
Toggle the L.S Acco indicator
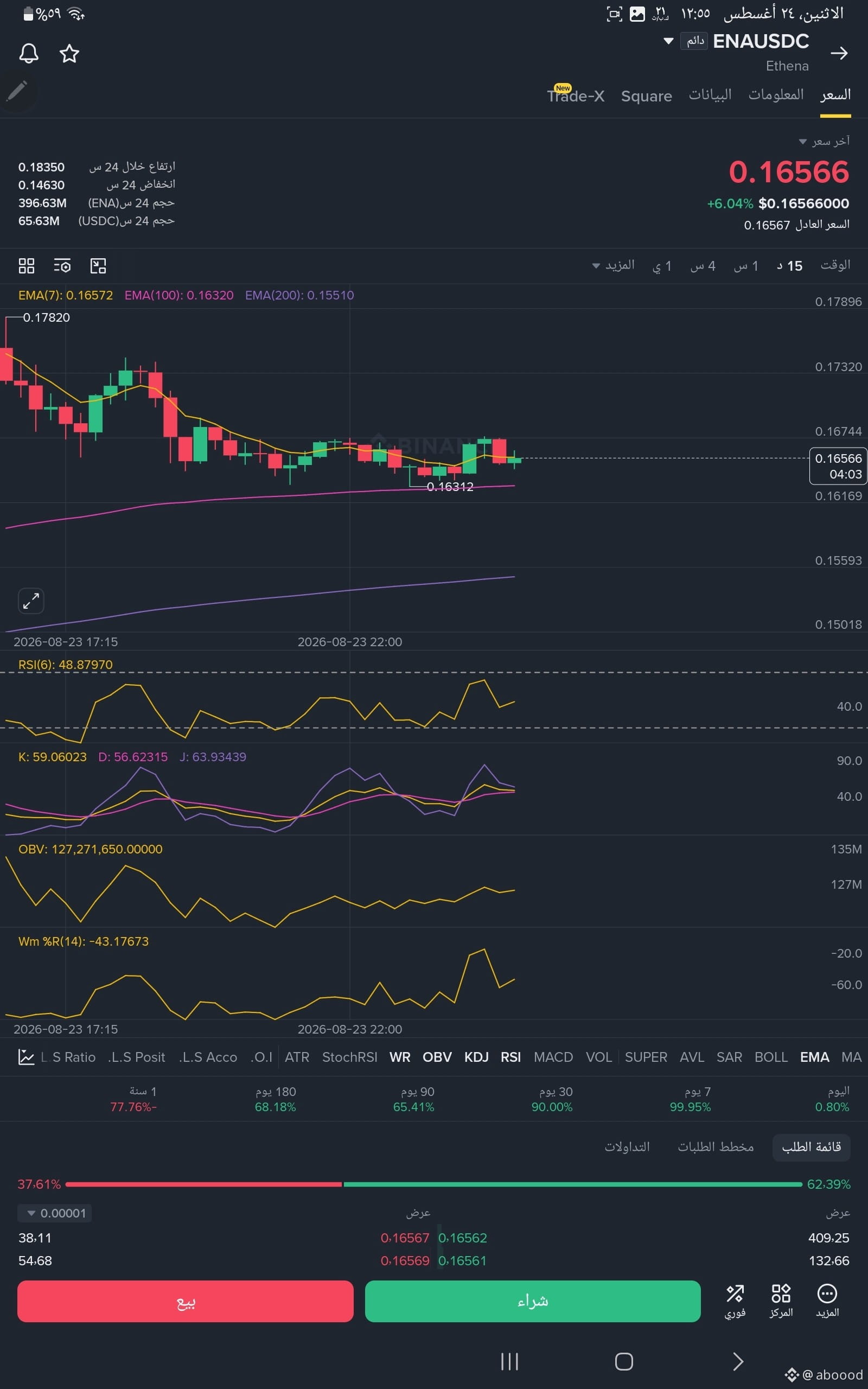coord(208,1057)
